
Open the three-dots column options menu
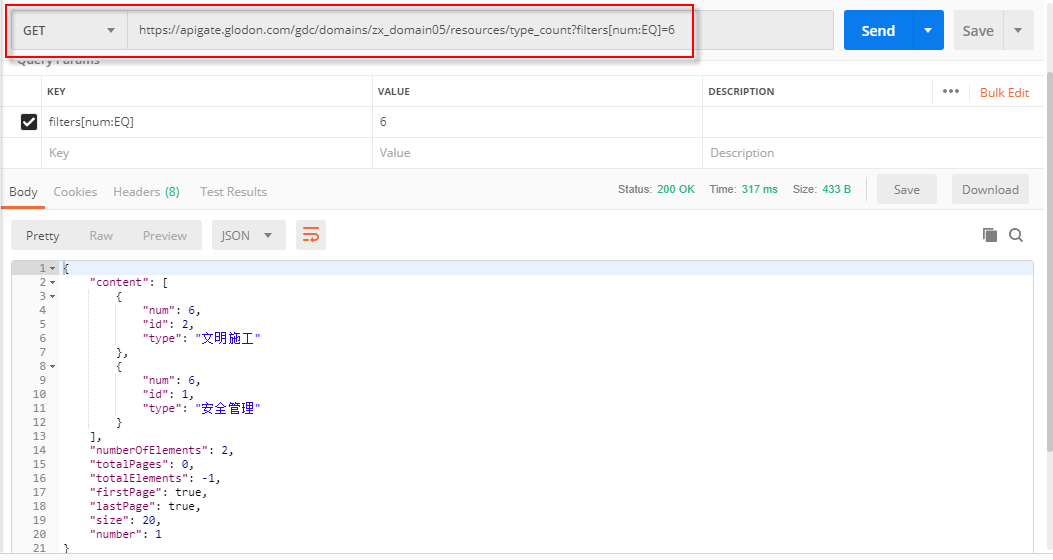pos(950,92)
